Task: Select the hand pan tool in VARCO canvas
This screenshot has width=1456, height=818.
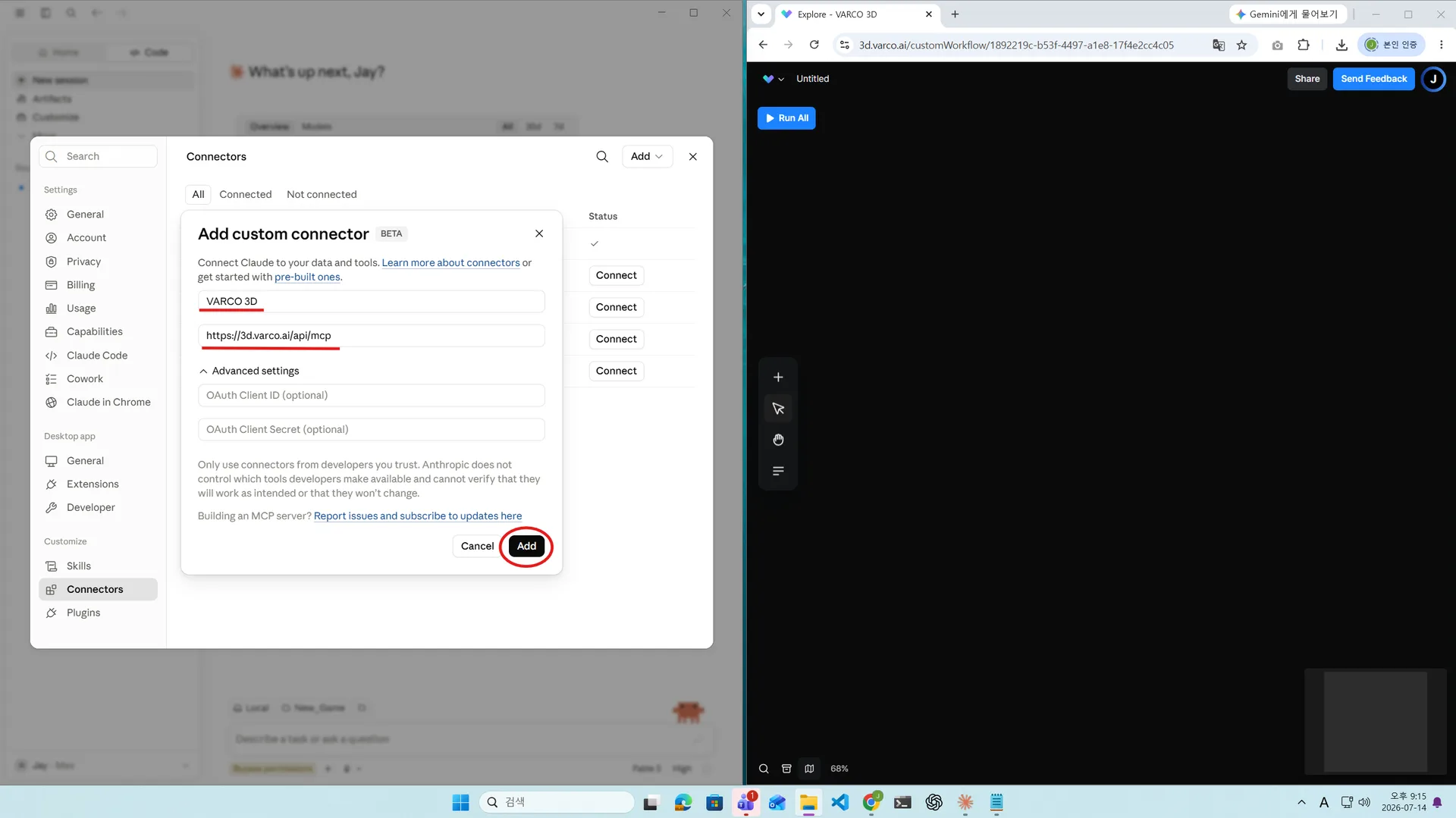Action: tap(778, 440)
